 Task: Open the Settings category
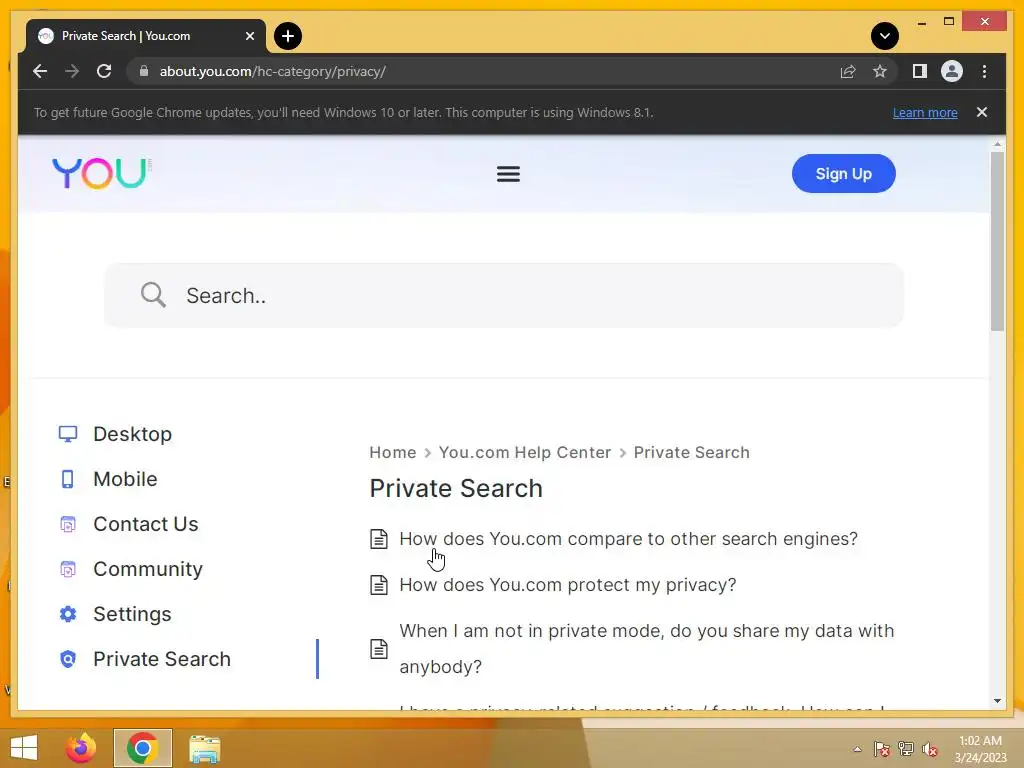(132, 615)
